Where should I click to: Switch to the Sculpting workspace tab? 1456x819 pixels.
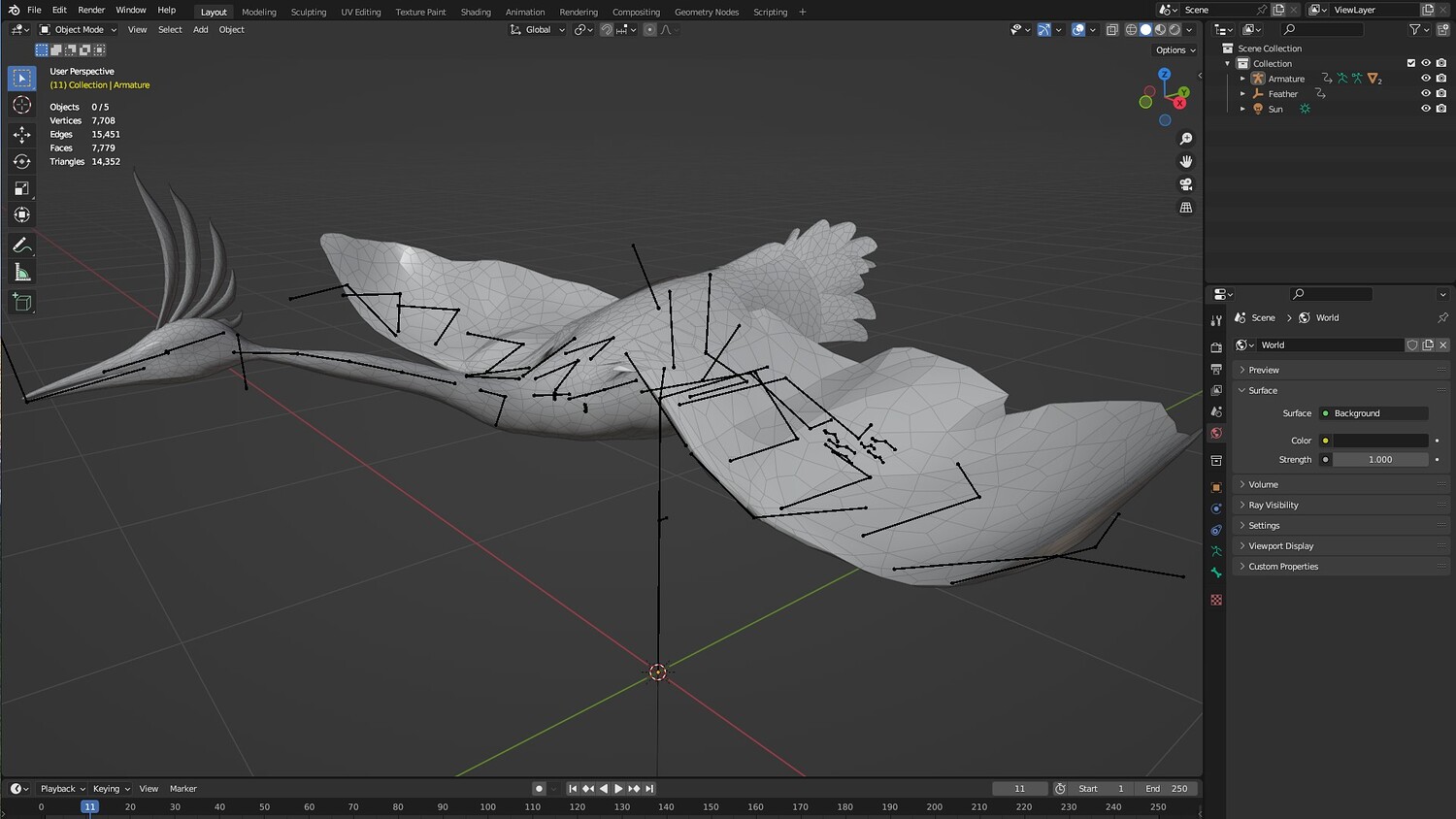point(309,12)
